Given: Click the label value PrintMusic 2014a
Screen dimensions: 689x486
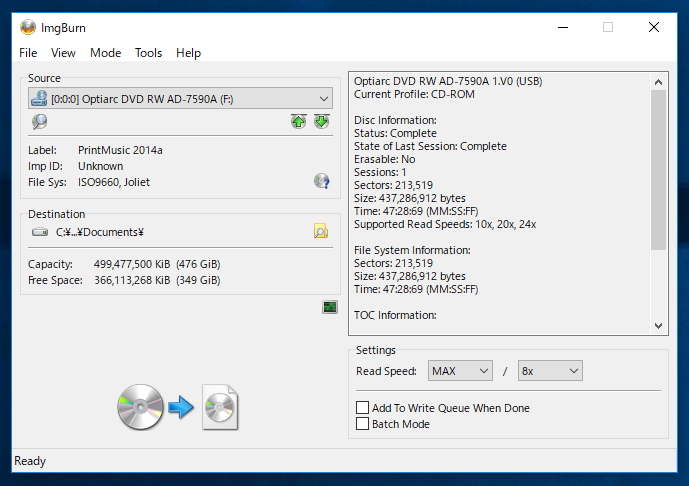Looking at the screenshot, I should (120, 150).
